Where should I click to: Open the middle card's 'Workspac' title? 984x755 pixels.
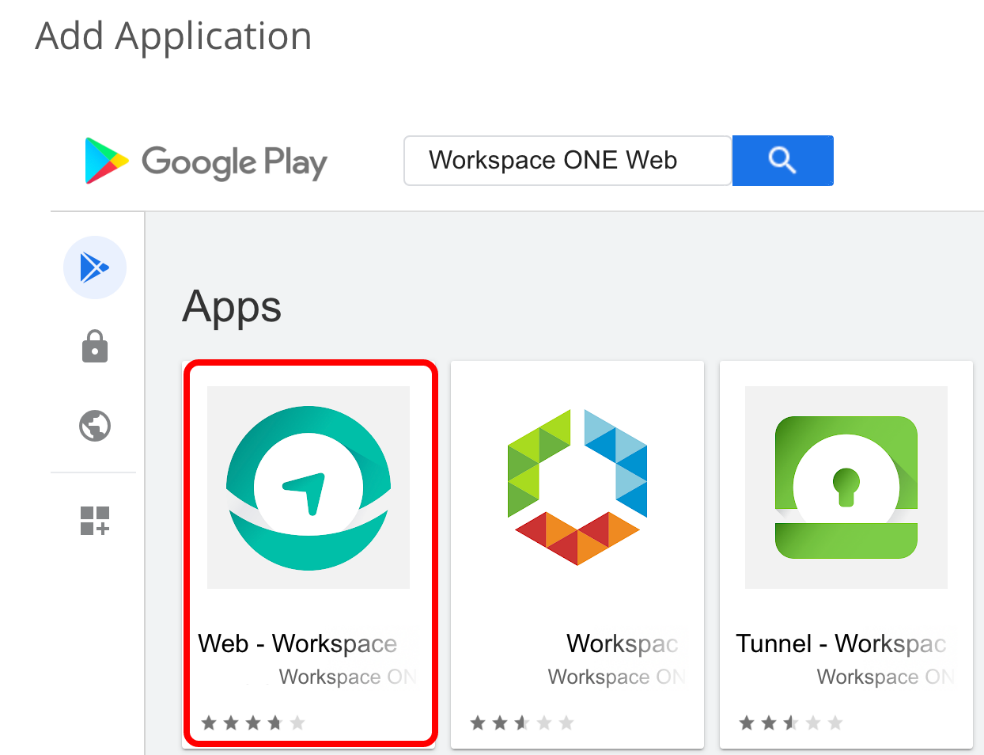[622, 644]
